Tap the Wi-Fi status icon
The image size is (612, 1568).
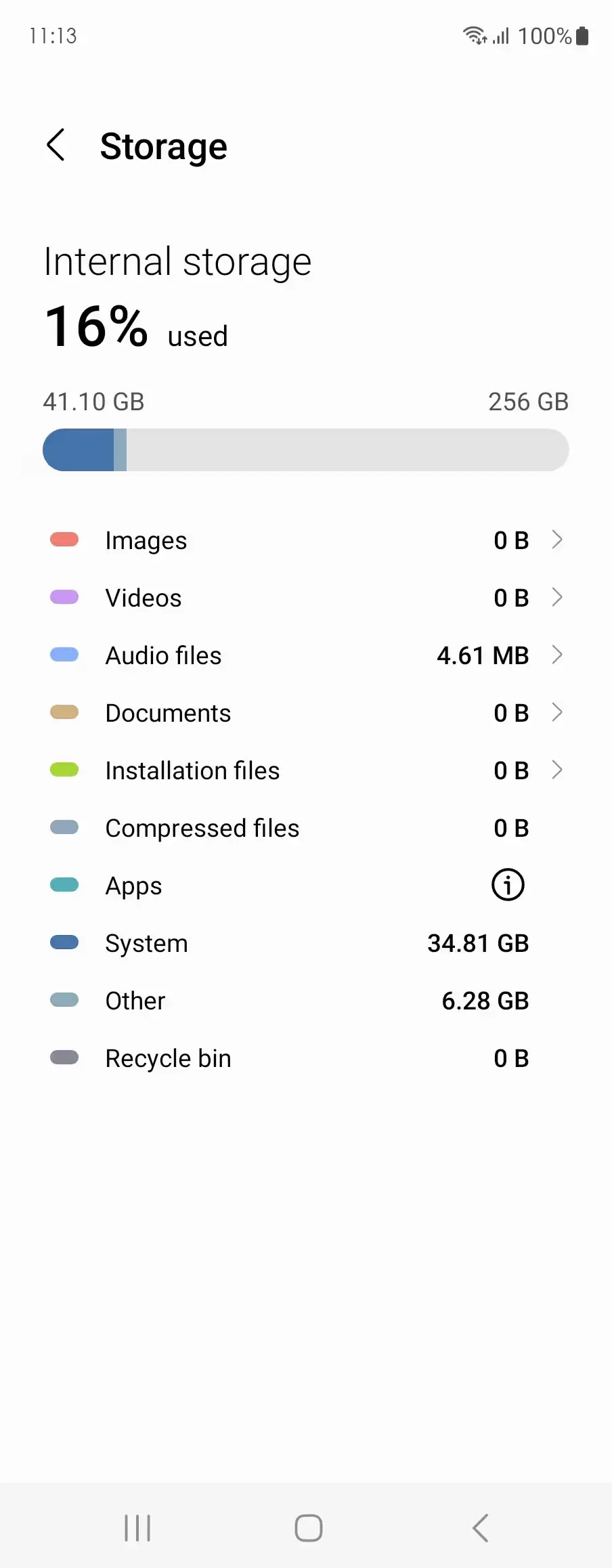pos(474,35)
